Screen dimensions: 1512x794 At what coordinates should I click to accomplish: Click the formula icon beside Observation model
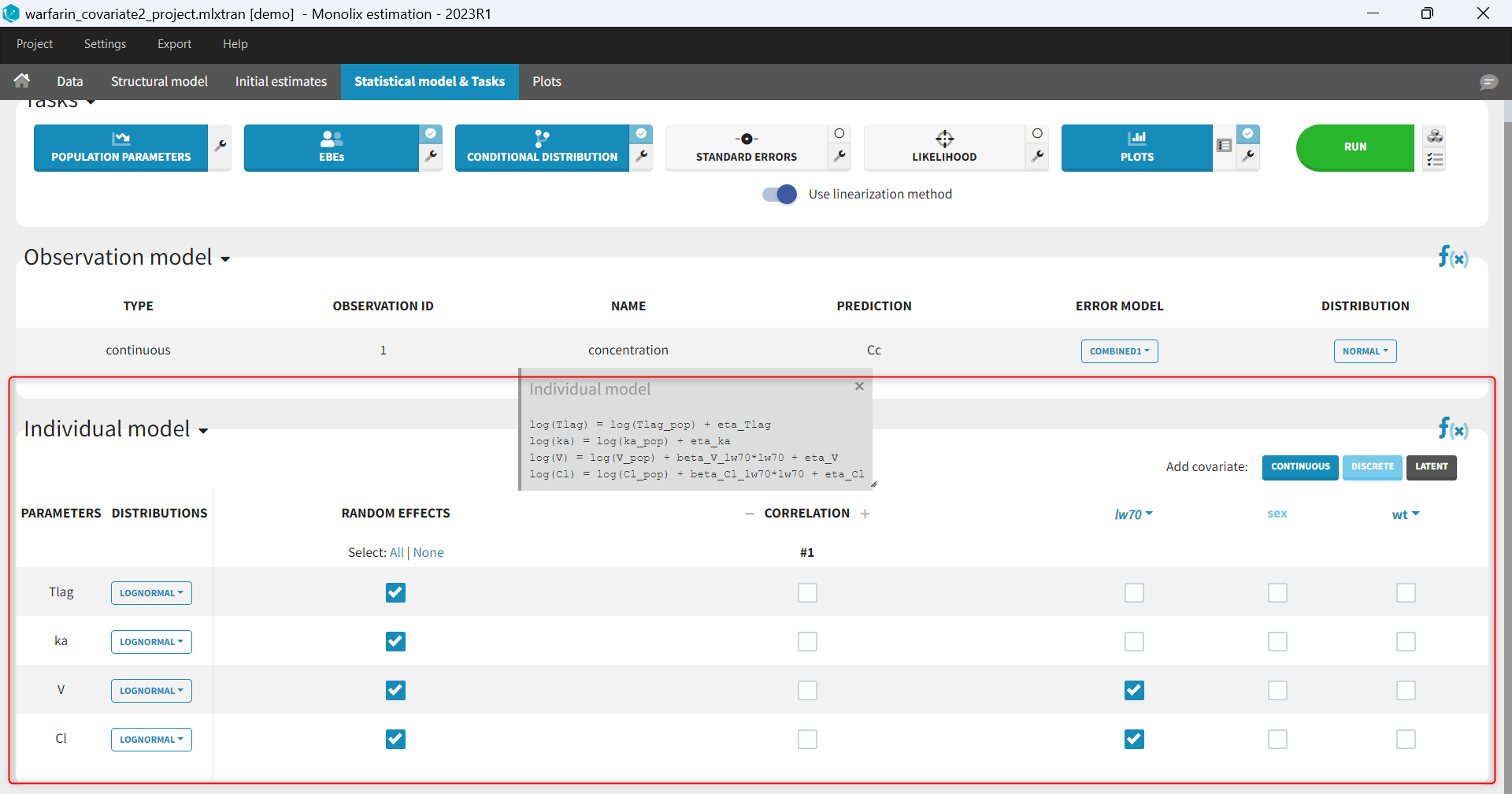[1452, 257]
